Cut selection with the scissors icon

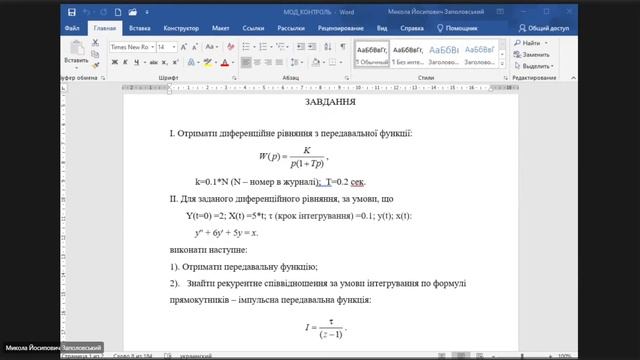pos(96,42)
